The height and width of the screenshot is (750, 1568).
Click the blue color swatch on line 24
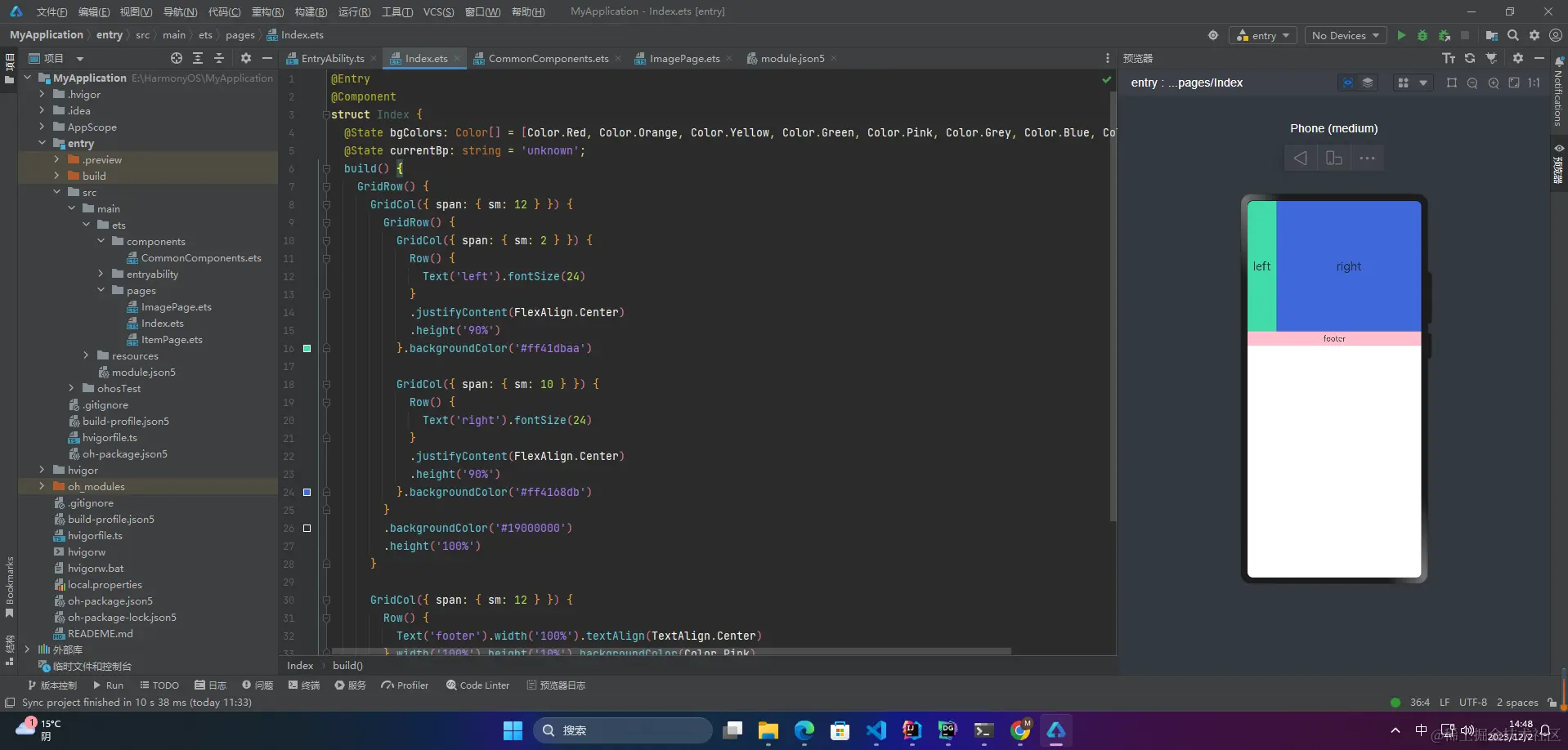[307, 492]
